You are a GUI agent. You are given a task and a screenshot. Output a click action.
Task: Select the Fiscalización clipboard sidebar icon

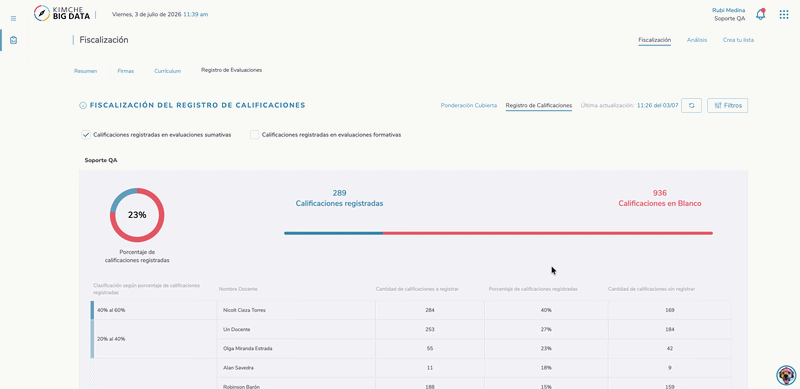(13, 40)
